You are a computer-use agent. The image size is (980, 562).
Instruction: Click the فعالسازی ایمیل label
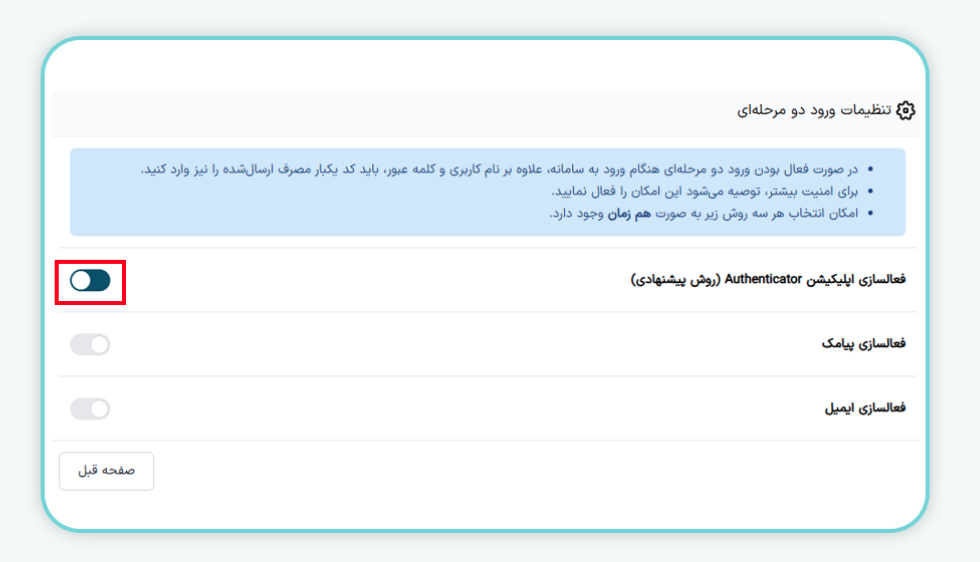(865, 408)
